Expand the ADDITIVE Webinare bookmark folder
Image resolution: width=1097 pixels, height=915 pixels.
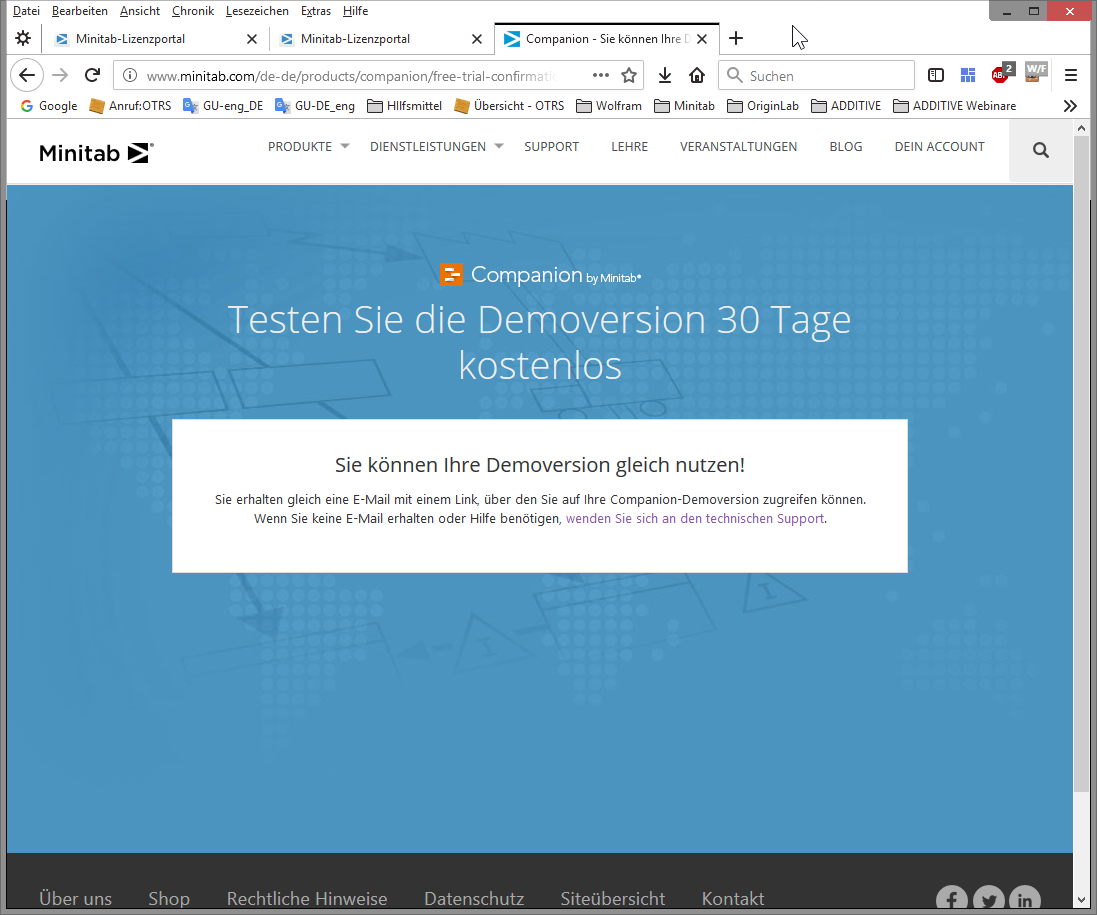(x=954, y=106)
